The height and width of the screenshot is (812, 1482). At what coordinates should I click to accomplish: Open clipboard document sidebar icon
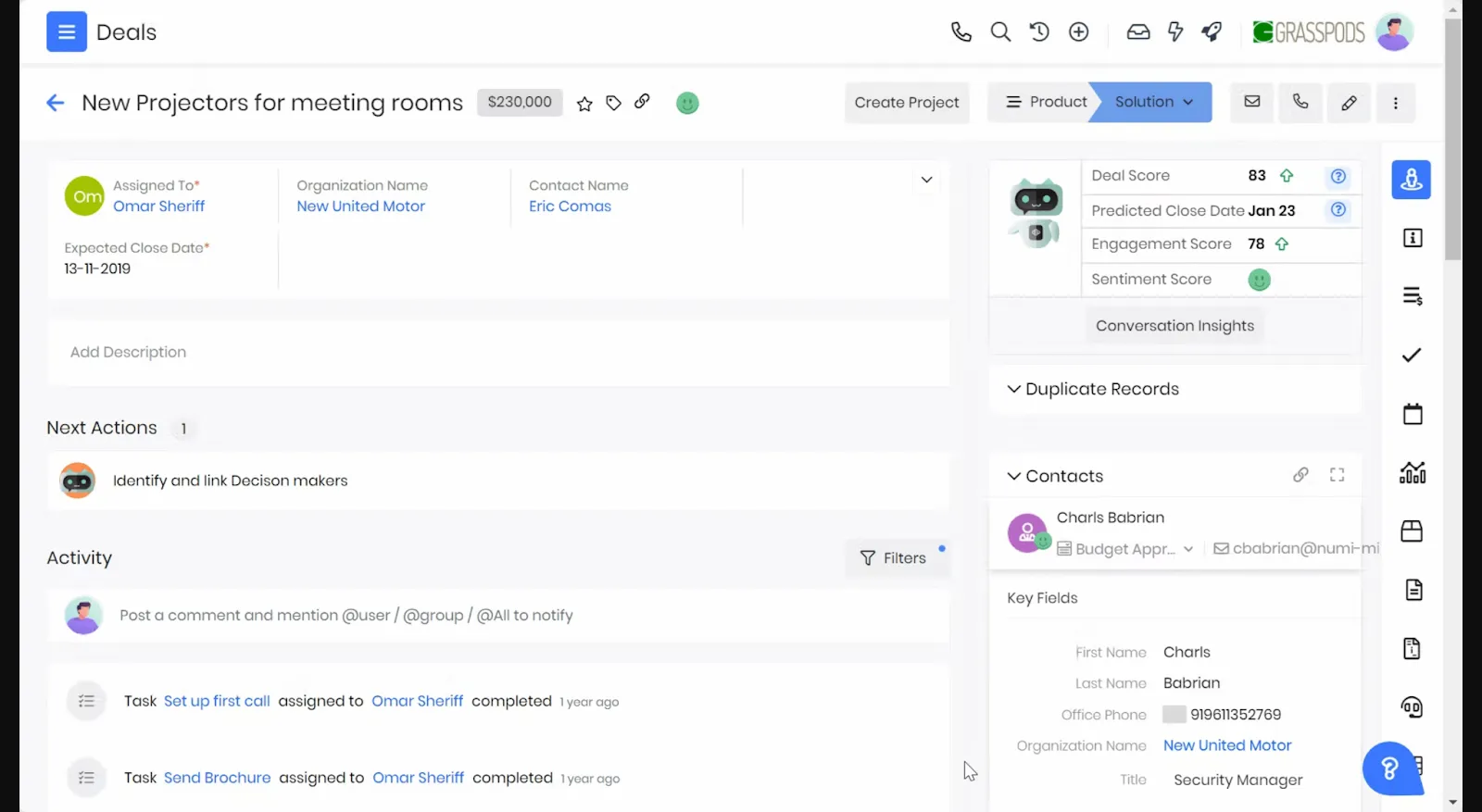click(x=1413, y=649)
